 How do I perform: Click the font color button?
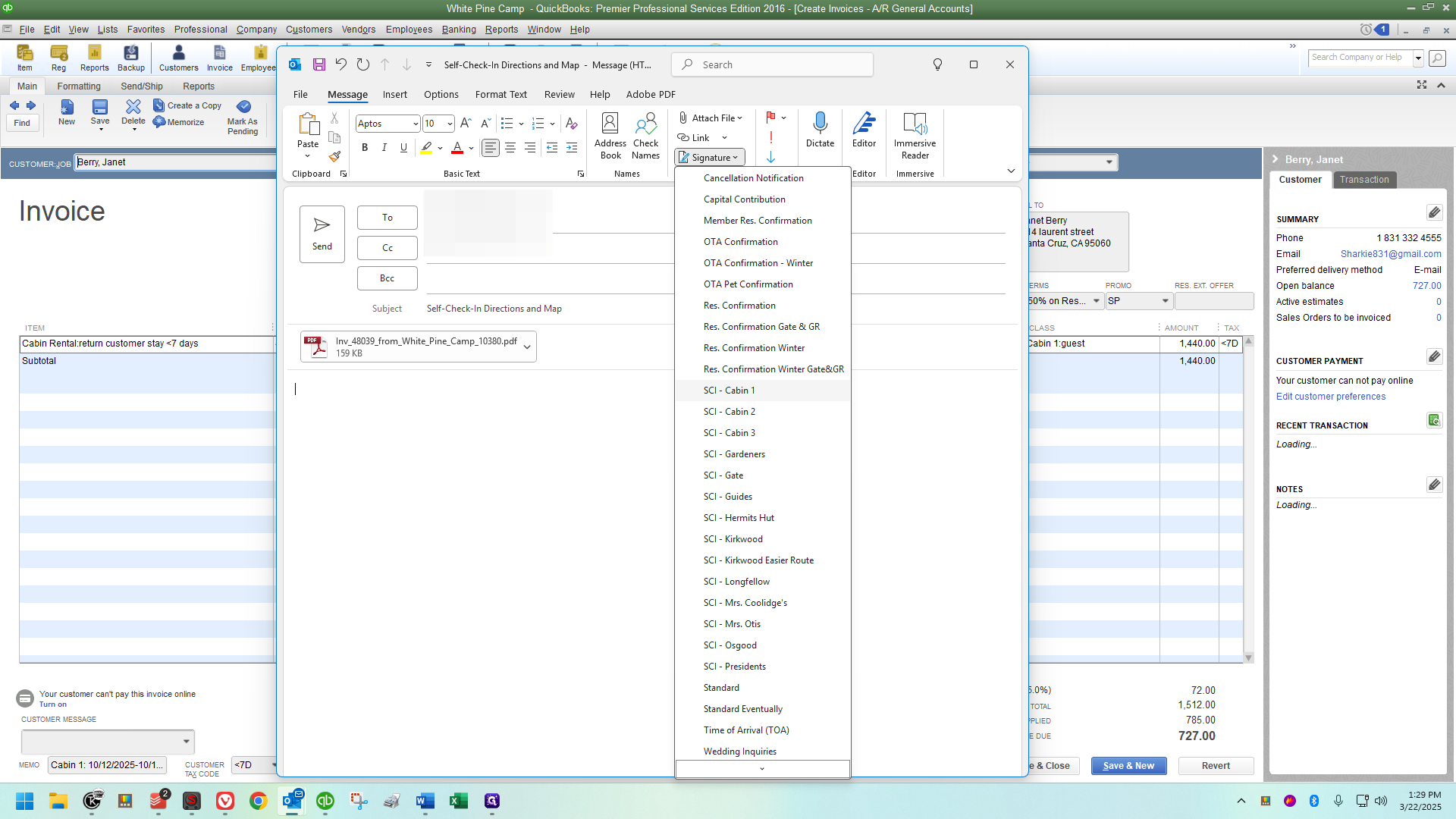coord(457,148)
